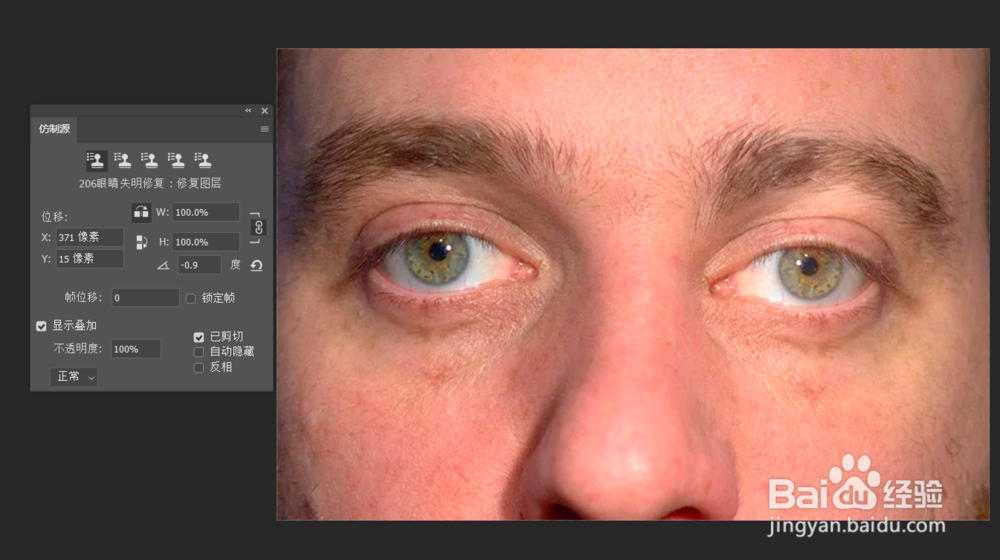
Task: Toggle the maintain aspect ratio link icon
Action: point(258,228)
